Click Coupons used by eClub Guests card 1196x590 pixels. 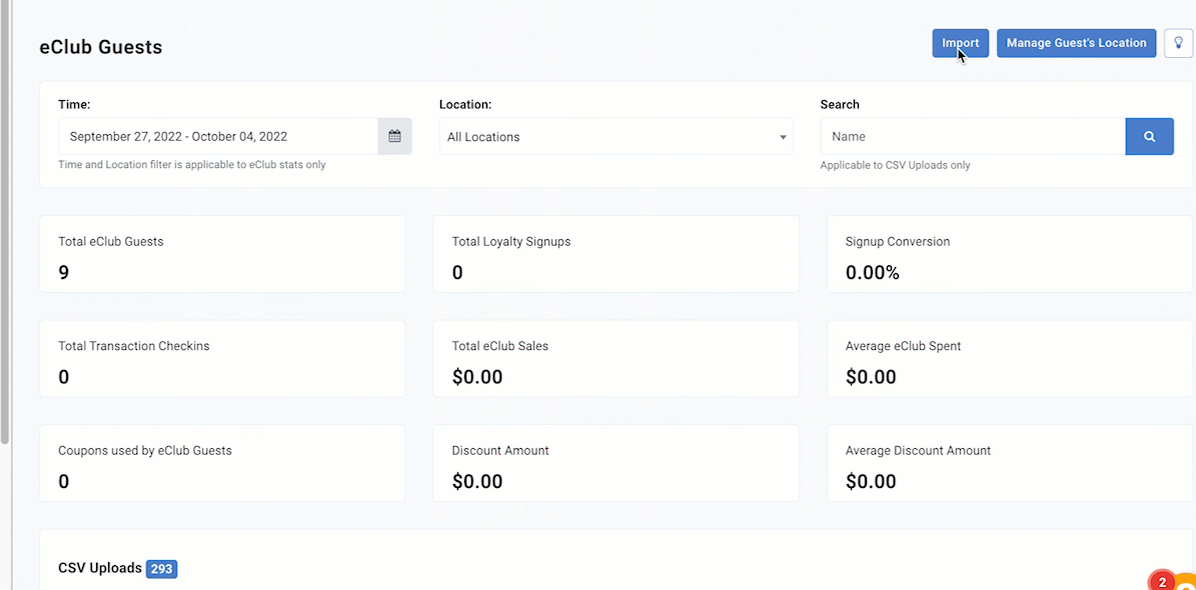(x=222, y=463)
